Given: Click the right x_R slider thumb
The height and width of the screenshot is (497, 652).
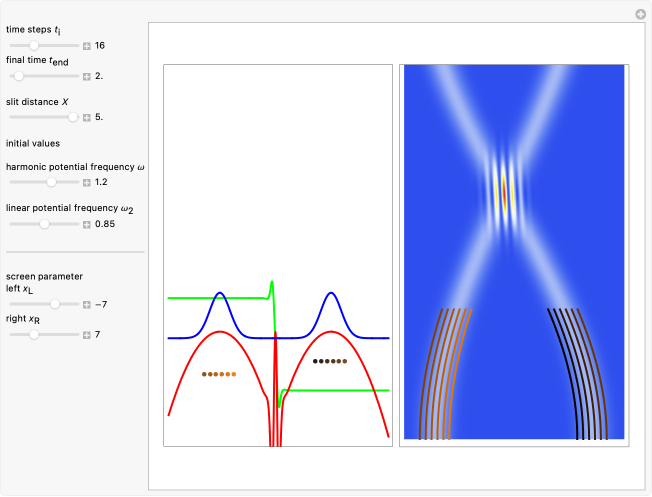Looking at the screenshot, I should pos(34,334).
